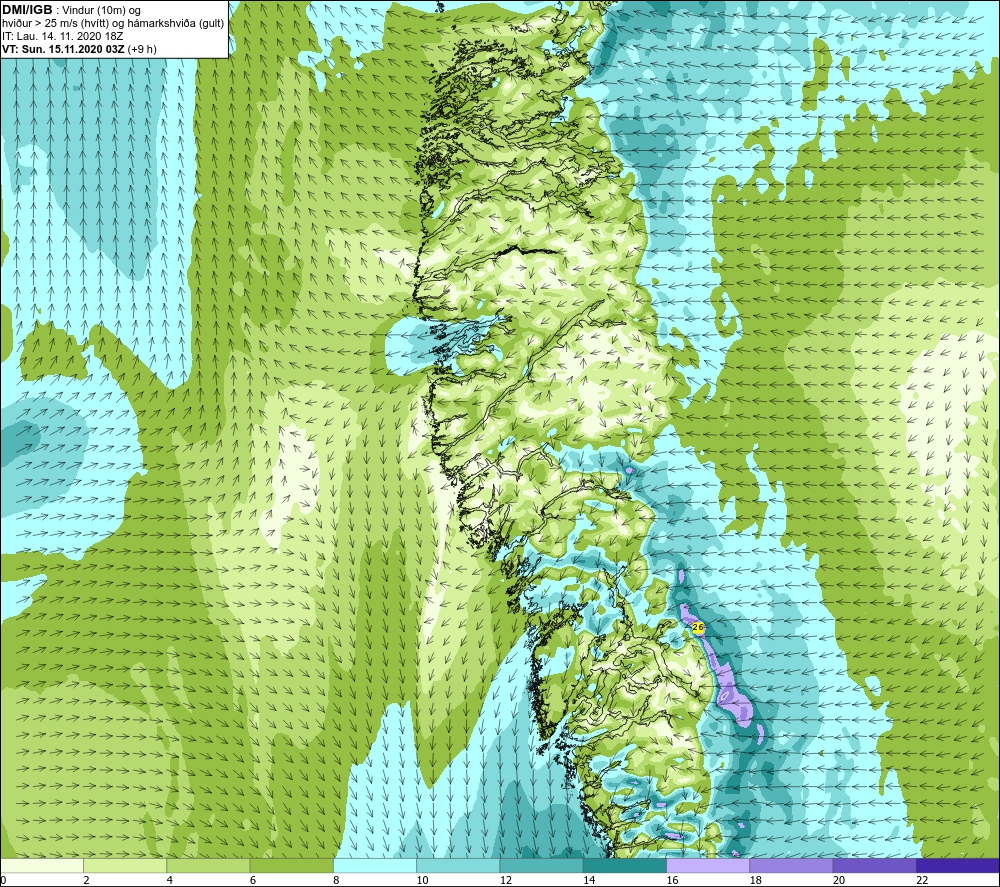Click the legend scale label '12'
Image resolution: width=1000 pixels, height=887 pixels.
[x=506, y=881]
